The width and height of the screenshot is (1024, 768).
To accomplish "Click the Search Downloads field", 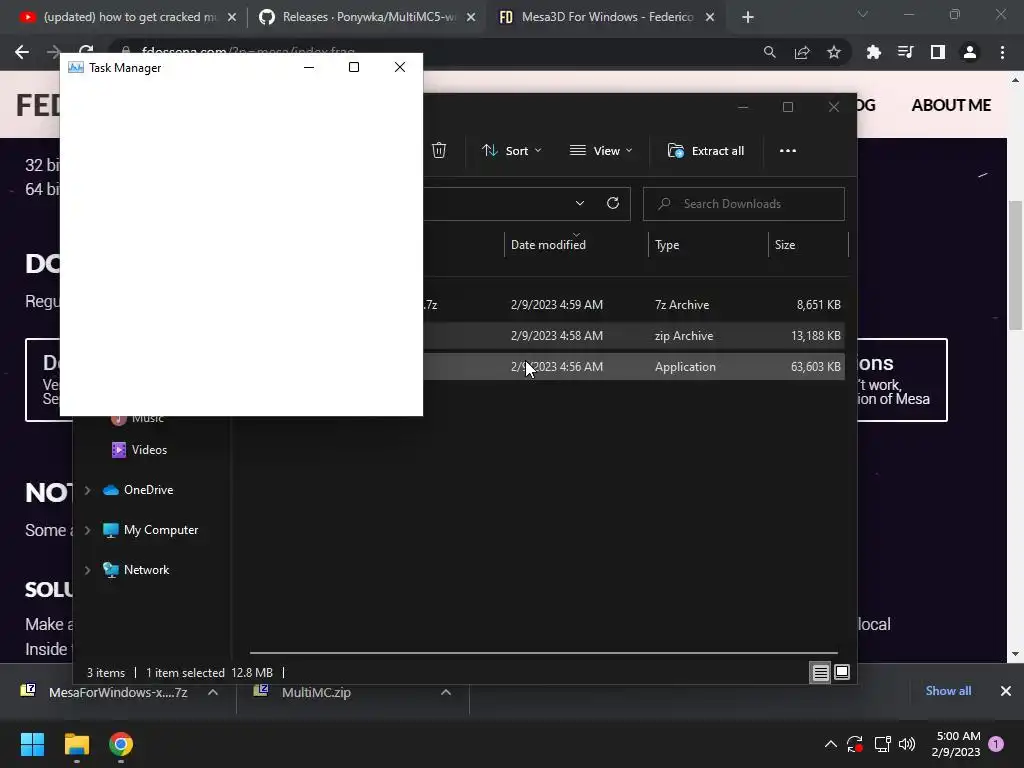I will (x=743, y=204).
